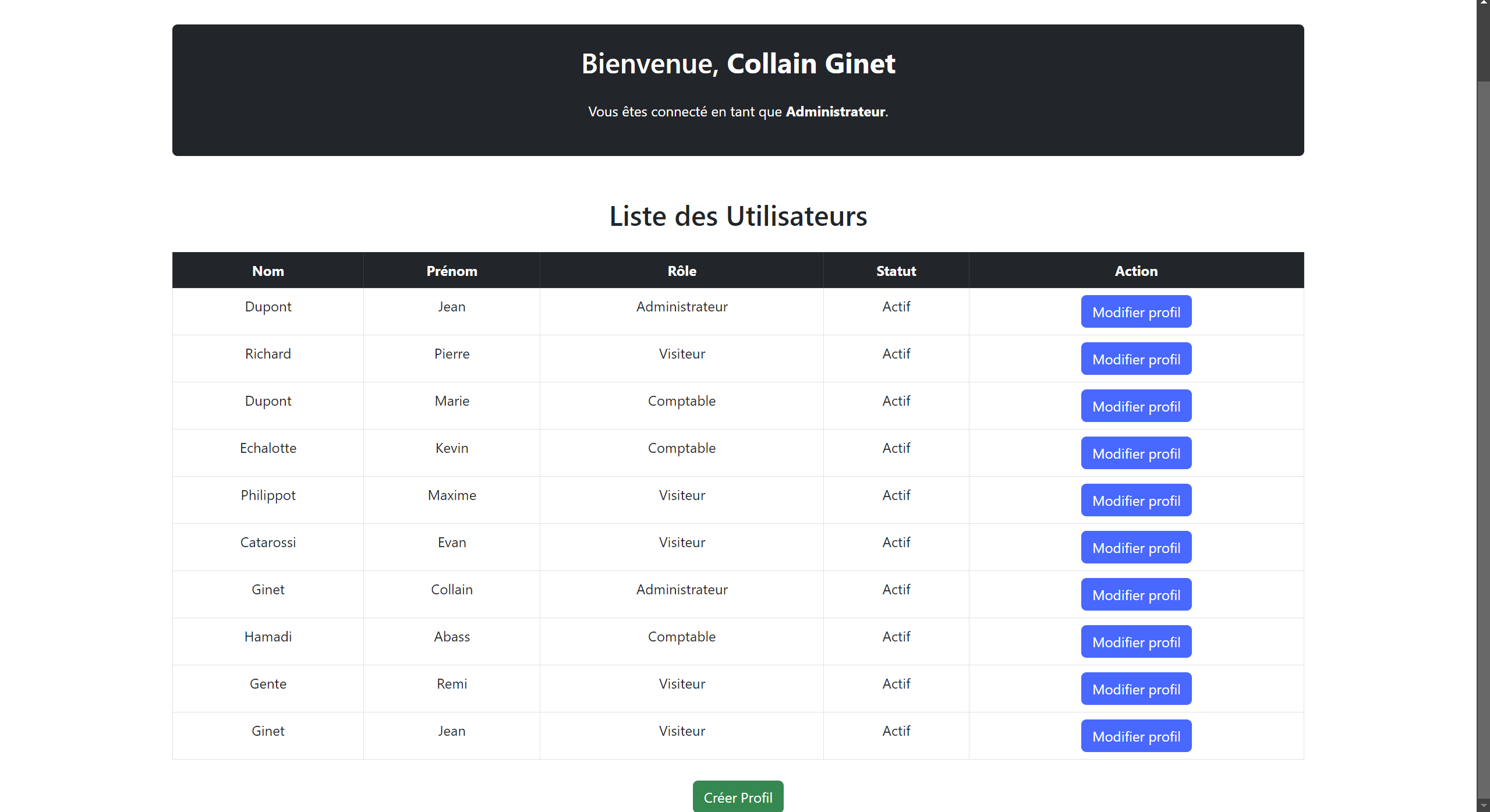Screen dimensions: 1490x812
Task: Click the Visiteur role for Remi
Action: [682, 684]
